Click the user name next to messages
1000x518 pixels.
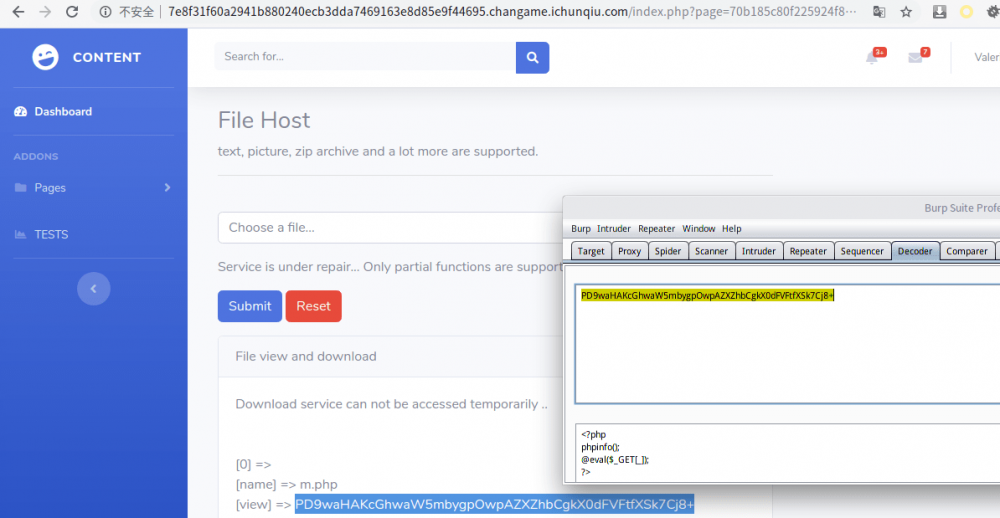[x=987, y=57]
